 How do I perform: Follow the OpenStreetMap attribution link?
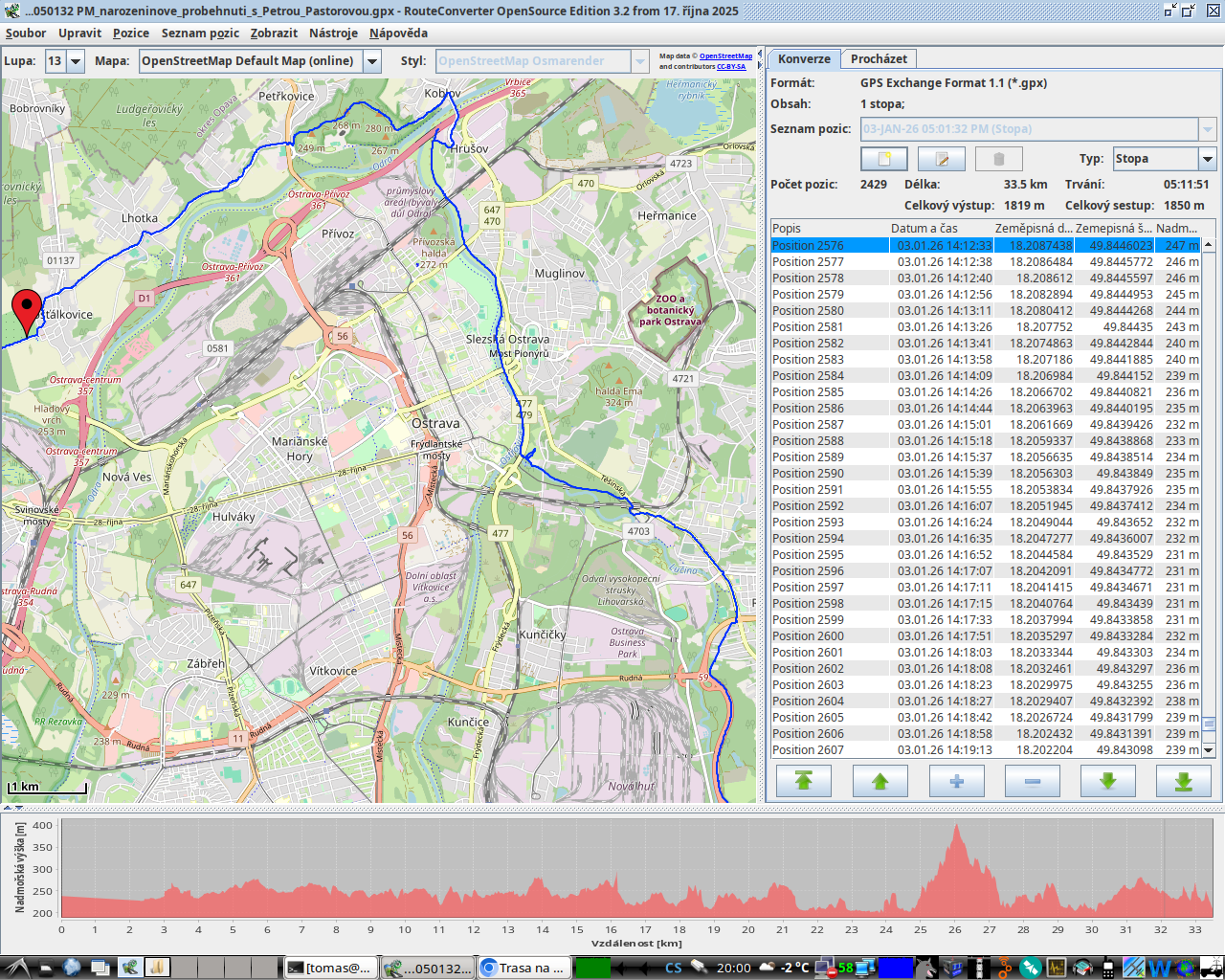coord(724,56)
